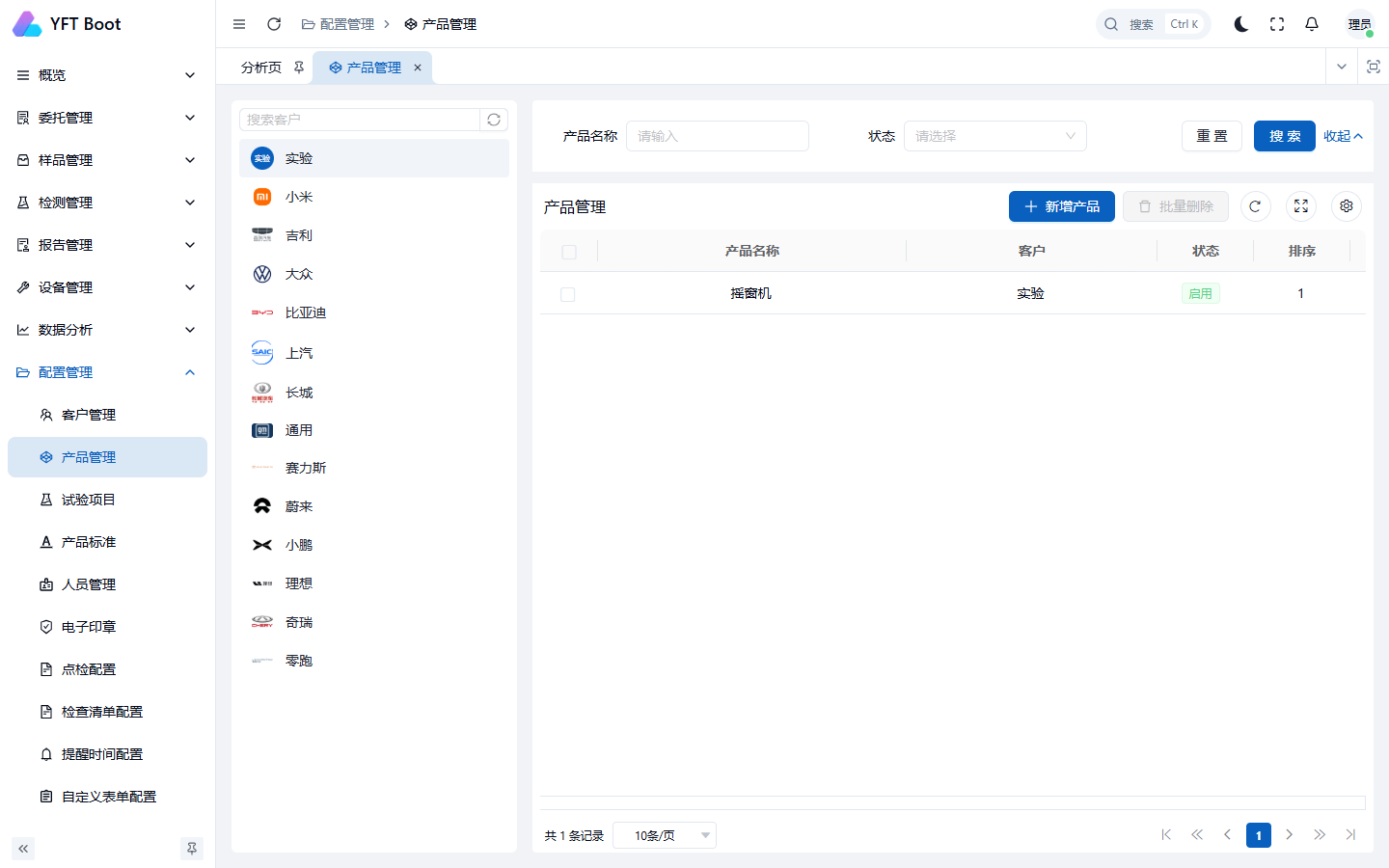Collapse the sidebar with double-chevron icon
1389x868 pixels.
[23, 849]
